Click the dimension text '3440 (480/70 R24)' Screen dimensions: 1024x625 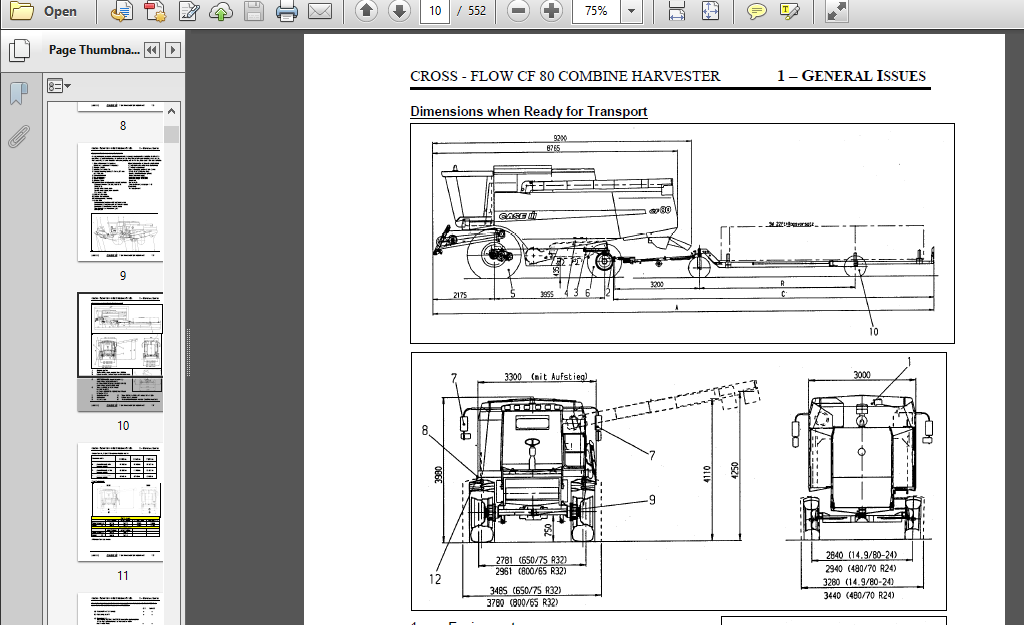pyautogui.click(x=859, y=596)
